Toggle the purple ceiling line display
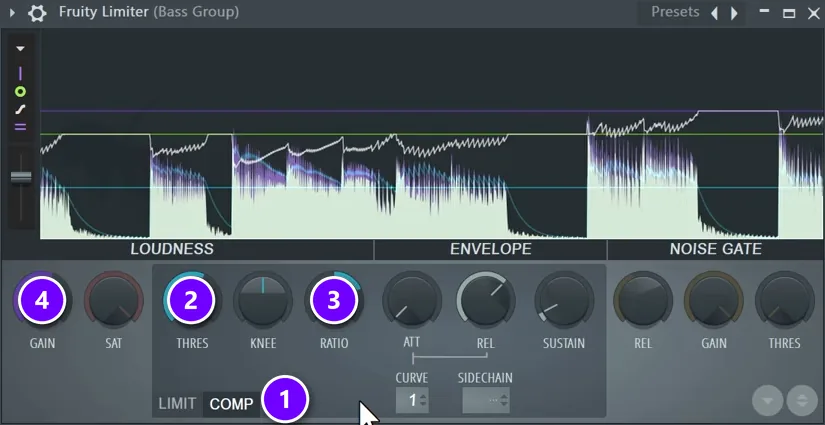Image resolution: width=825 pixels, height=425 pixels. tap(21, 74)
